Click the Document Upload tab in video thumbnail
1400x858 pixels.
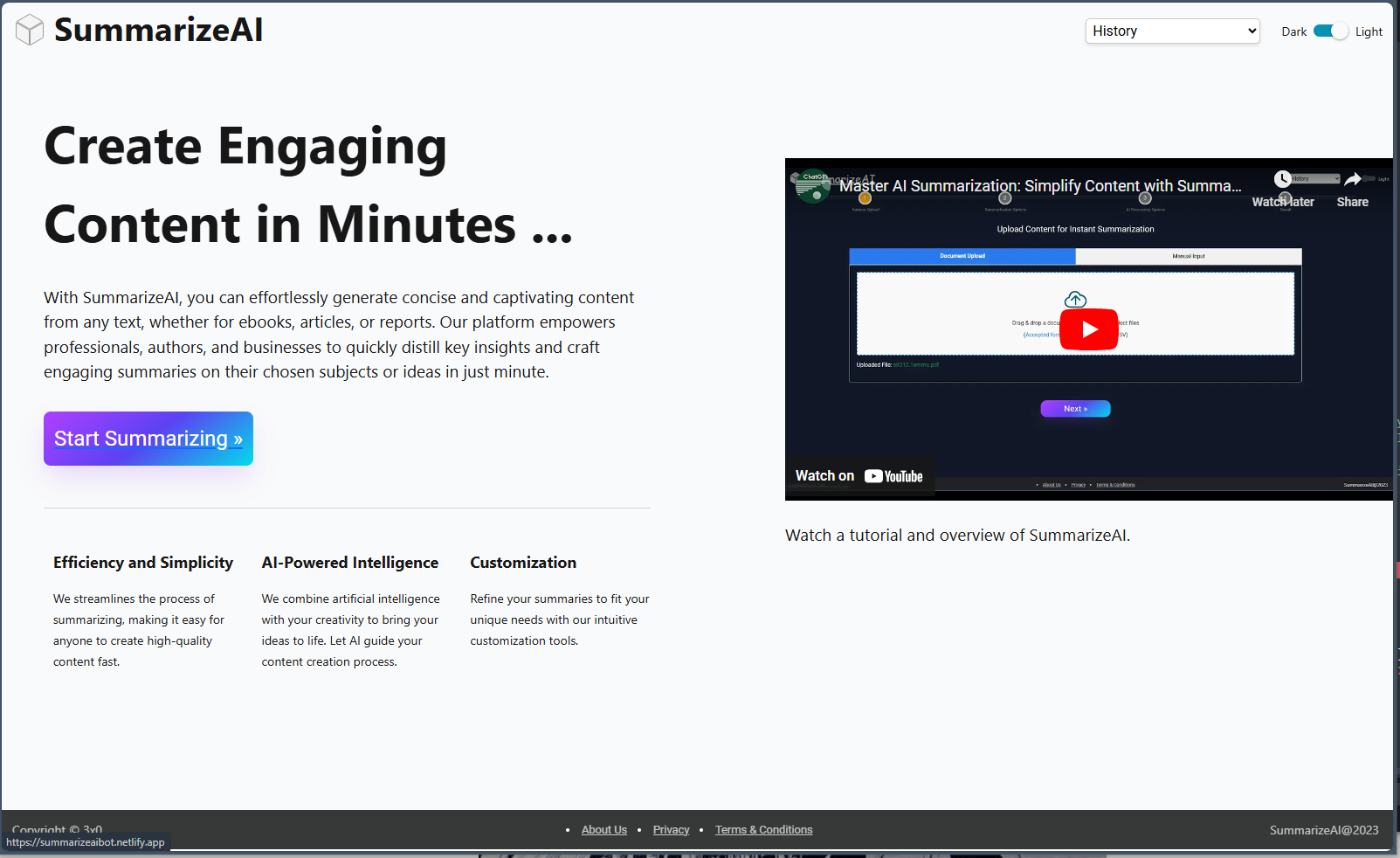coord(962,256)
